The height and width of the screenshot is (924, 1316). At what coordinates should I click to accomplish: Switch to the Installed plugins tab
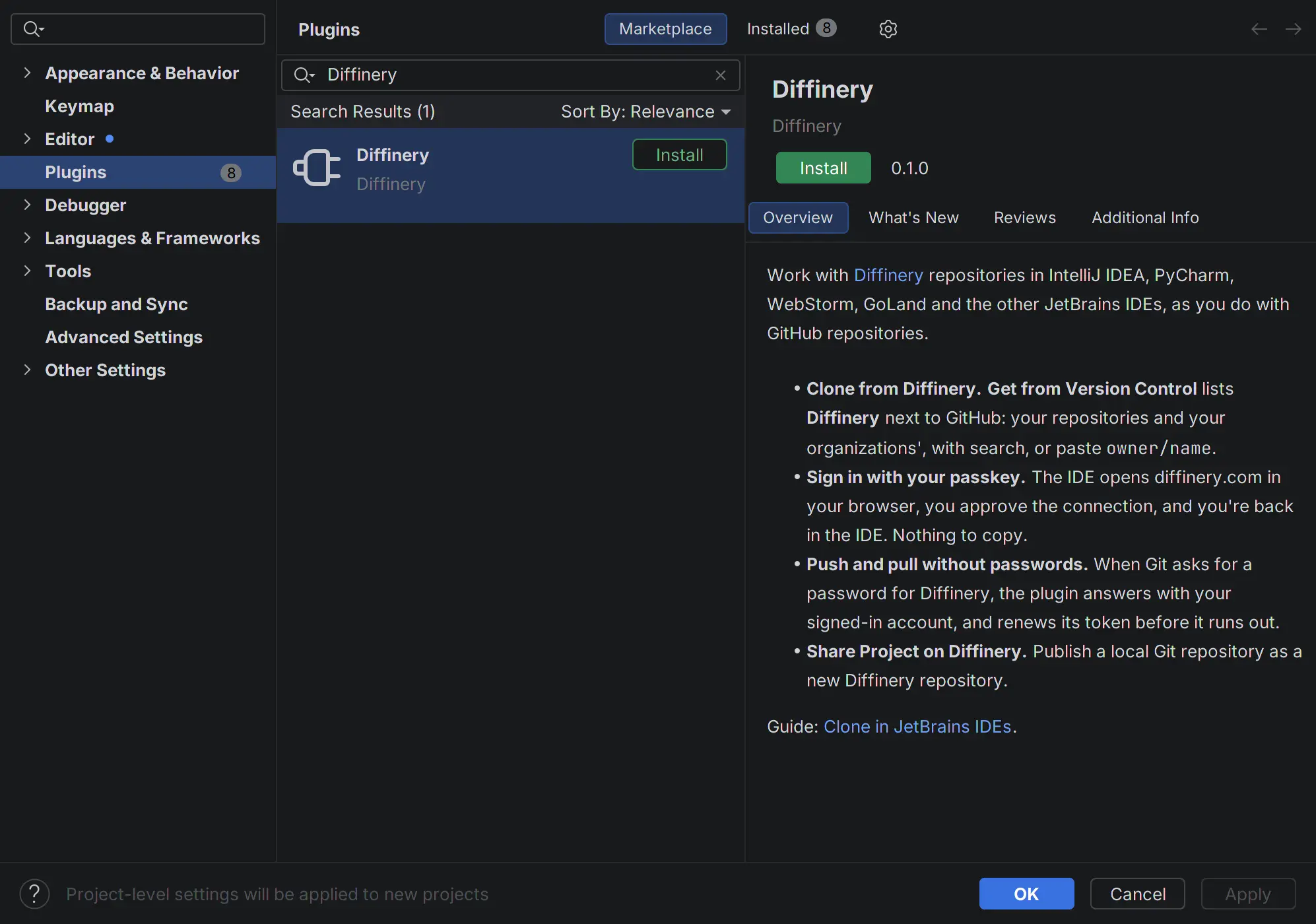791,29
